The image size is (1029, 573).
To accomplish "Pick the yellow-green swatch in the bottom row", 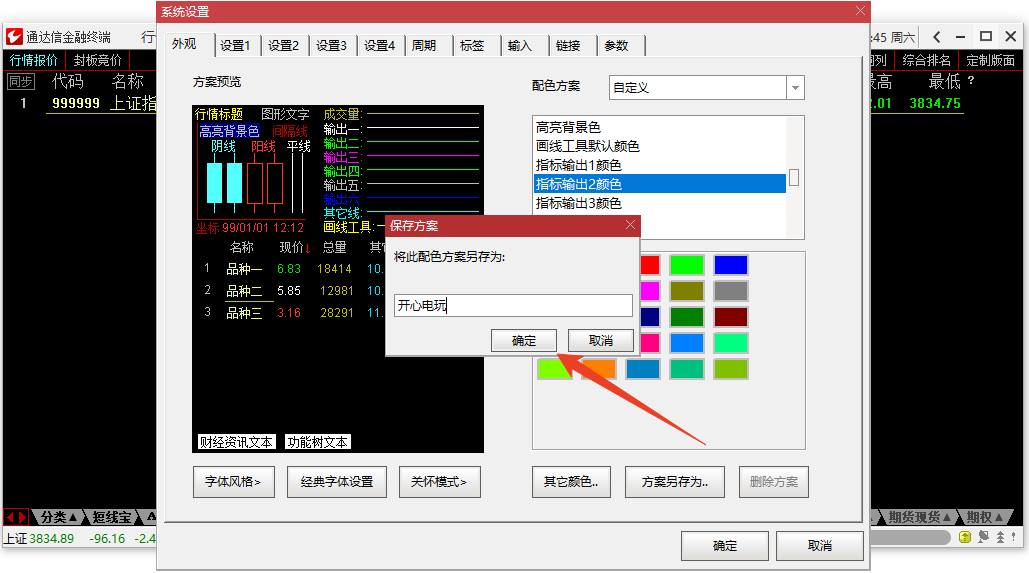I will click(x=731, y=369).
